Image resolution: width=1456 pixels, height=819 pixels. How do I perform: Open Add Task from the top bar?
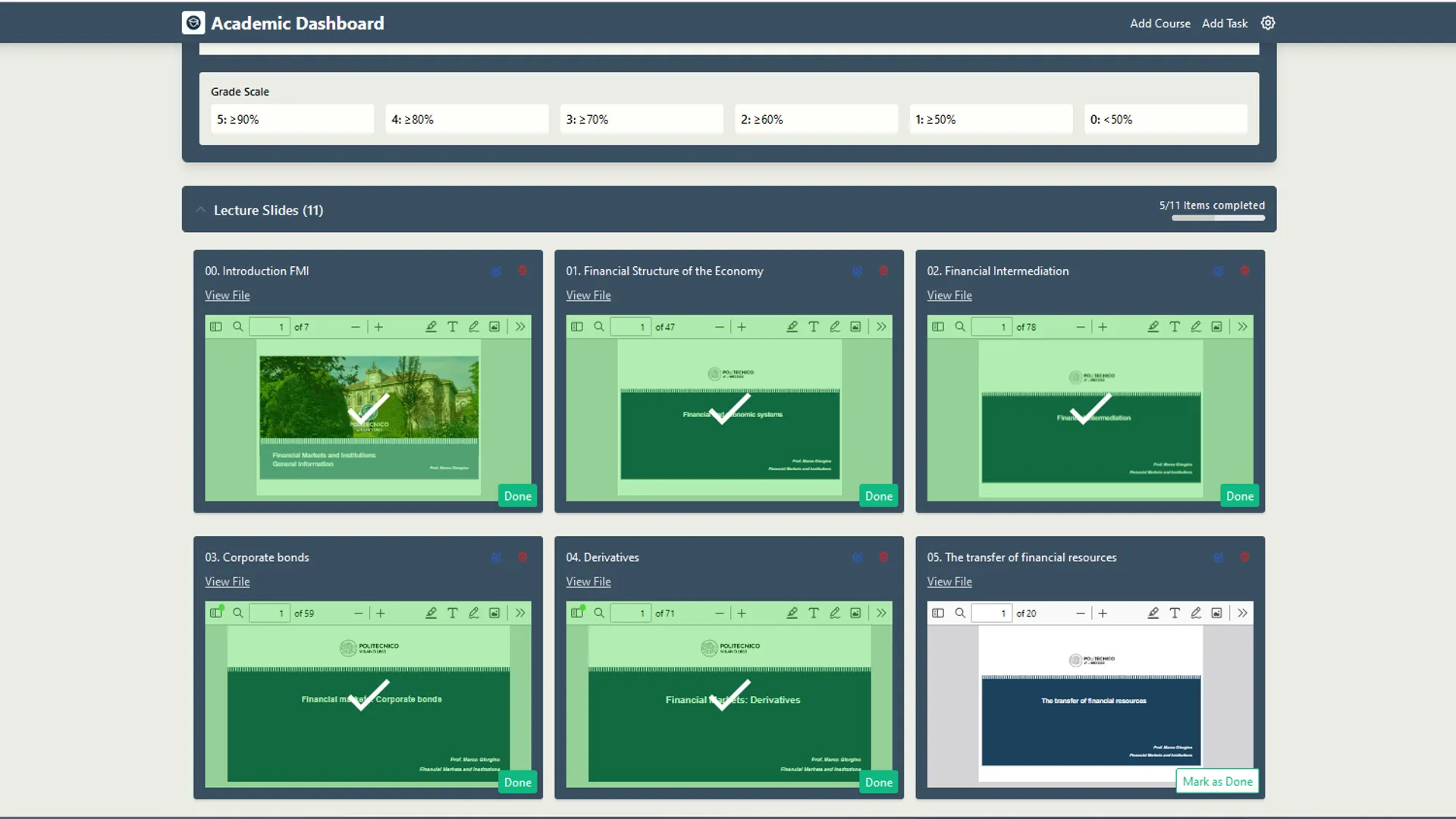1224,24
